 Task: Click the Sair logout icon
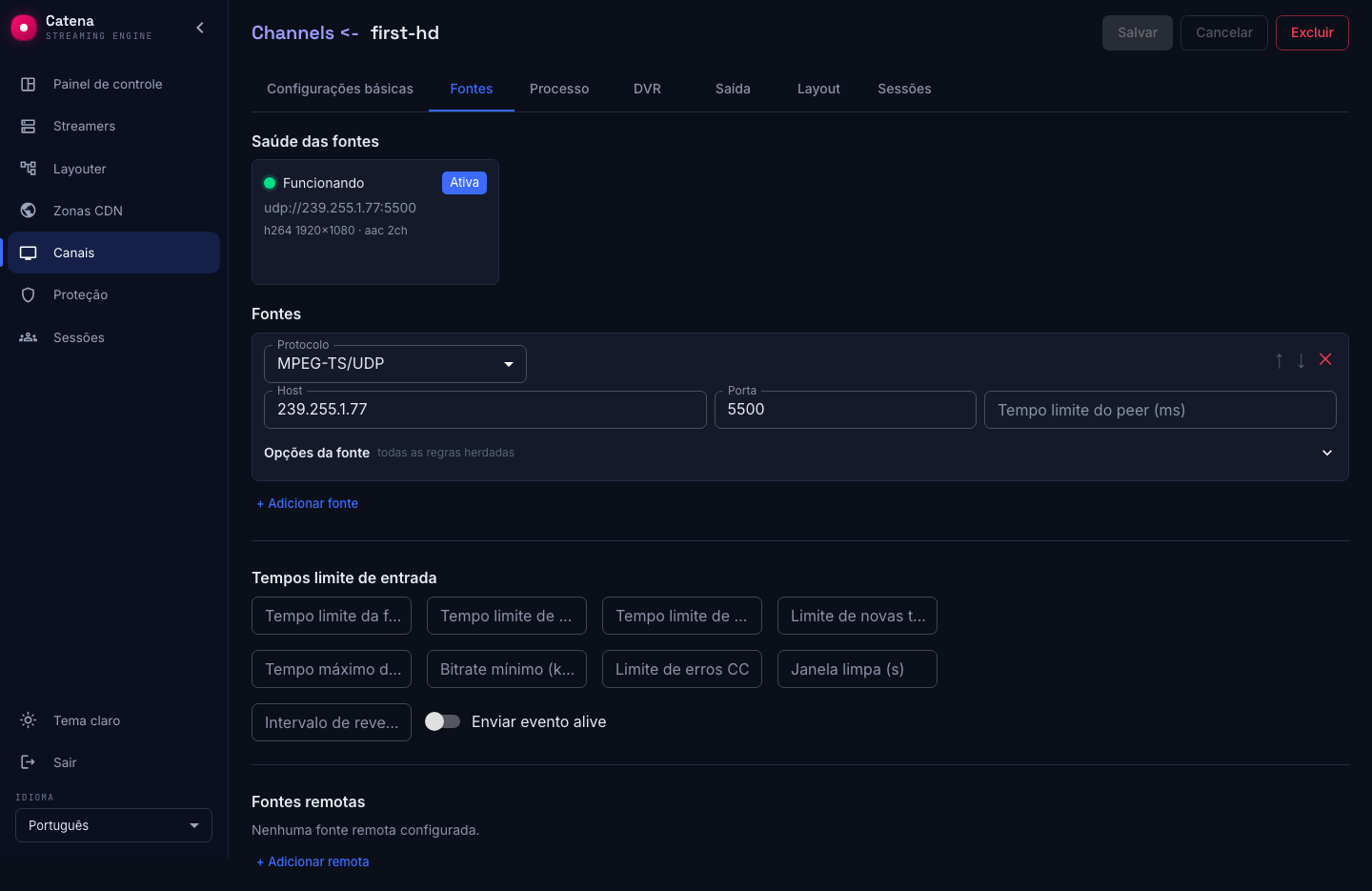pyautogui.click(x=29, y=762)
